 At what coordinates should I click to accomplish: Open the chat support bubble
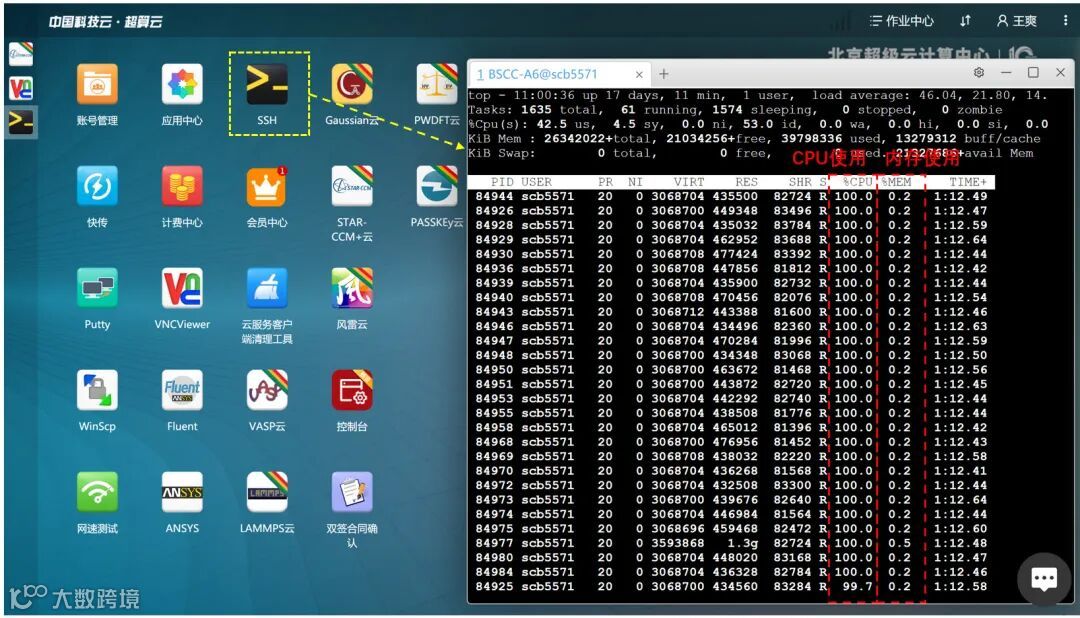[1043, 579]
